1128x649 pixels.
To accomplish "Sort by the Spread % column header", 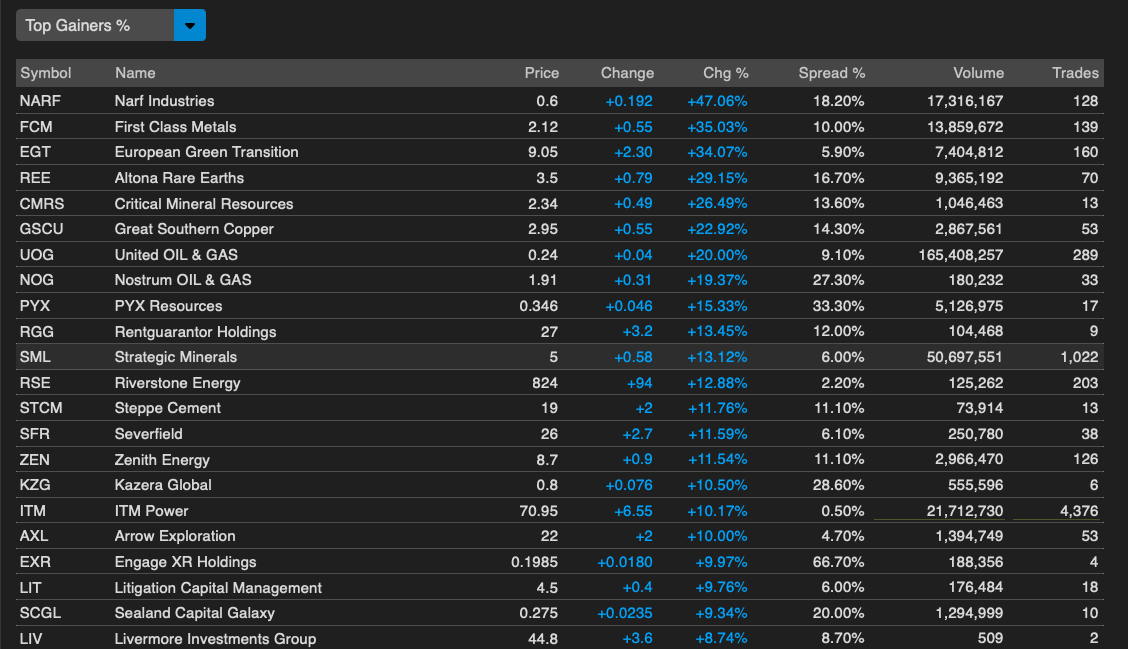I will (831, 73).
